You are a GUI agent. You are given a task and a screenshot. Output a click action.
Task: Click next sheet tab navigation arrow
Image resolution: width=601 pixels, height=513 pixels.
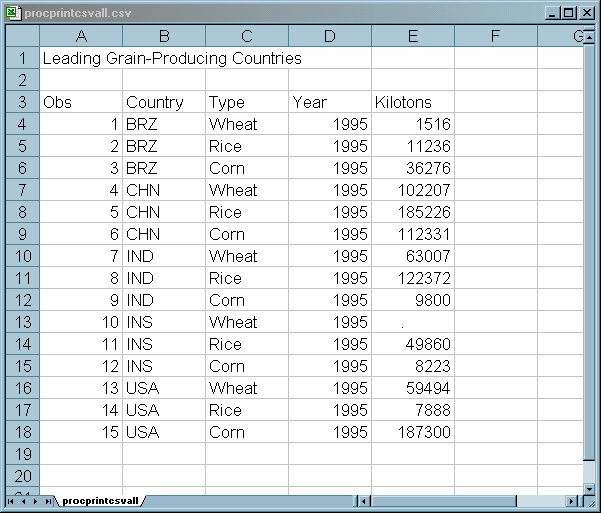click(36, 501)
